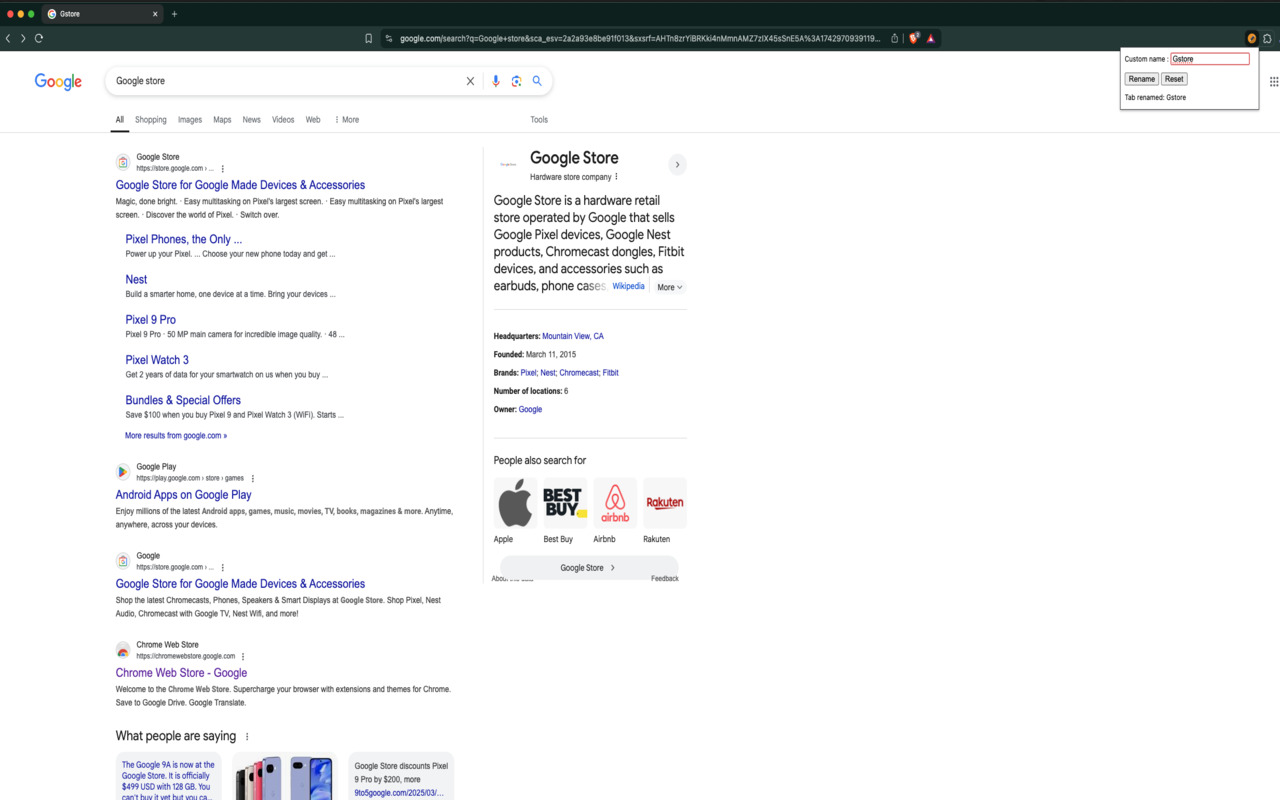1280x800 pixels.
Task: Click the Feedback link under knowledge panel
Action: (x=665, y=579)
